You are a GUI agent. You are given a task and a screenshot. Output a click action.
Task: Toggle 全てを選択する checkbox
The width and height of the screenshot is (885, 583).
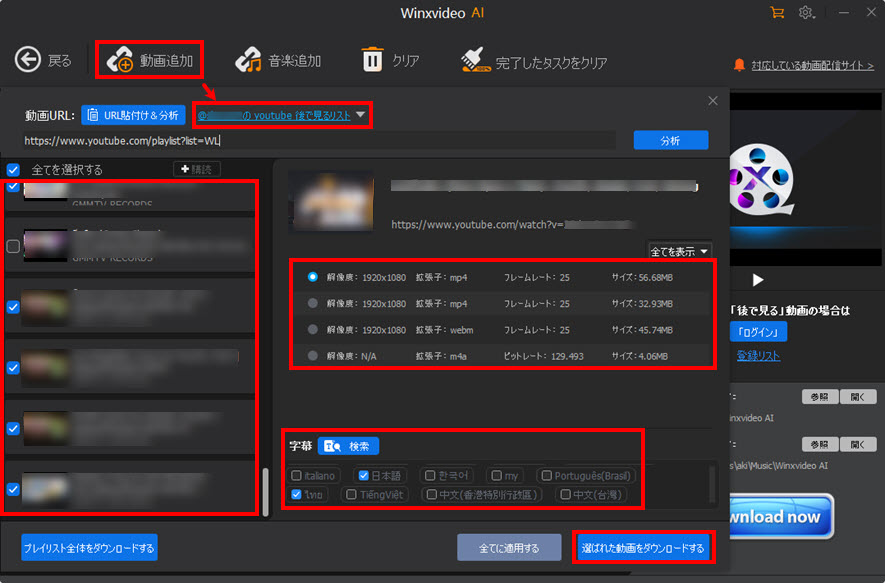tap(13, 169)
